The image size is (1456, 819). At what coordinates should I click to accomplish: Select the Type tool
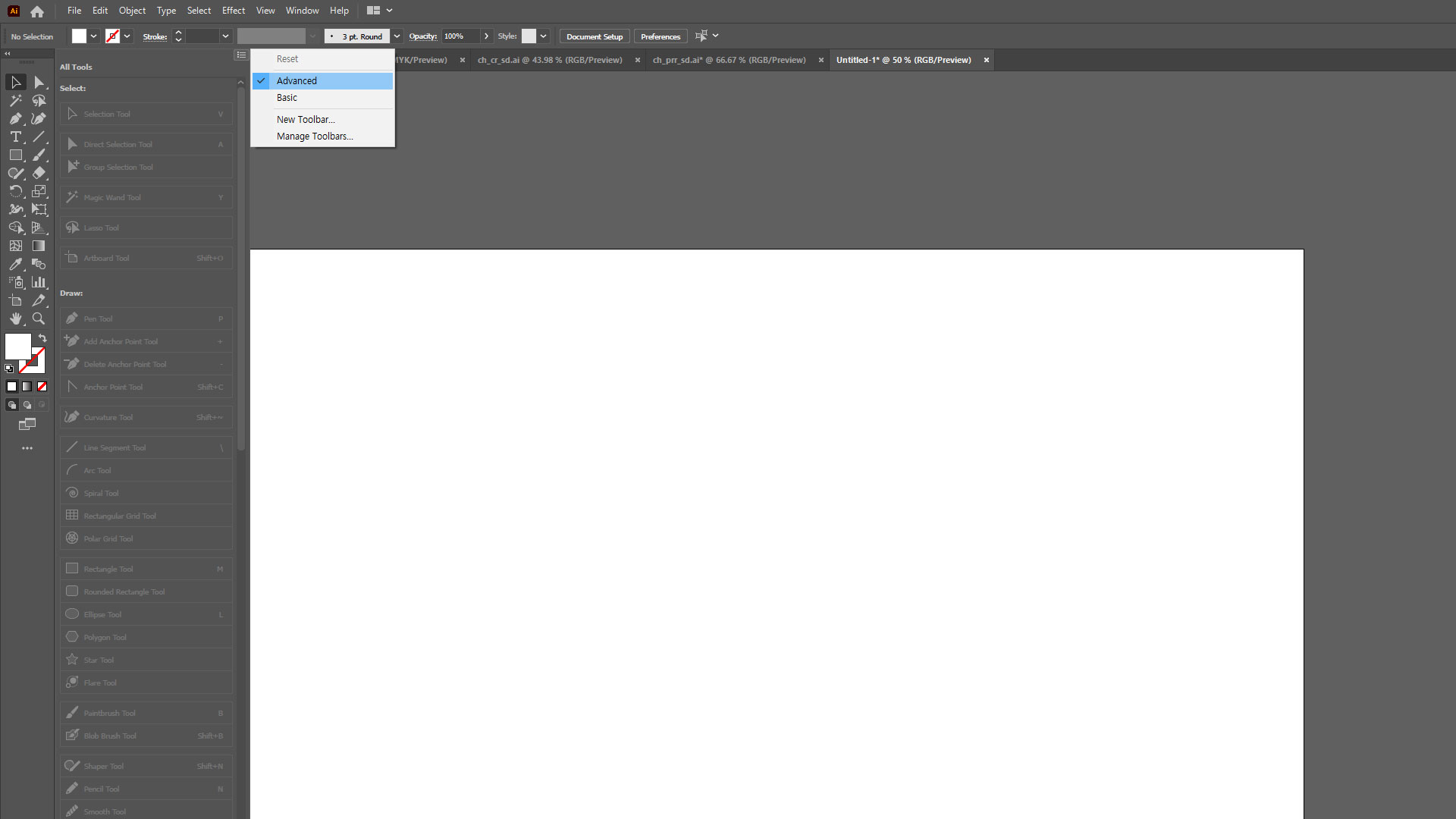pyautogui.click(x=15, y=136)
